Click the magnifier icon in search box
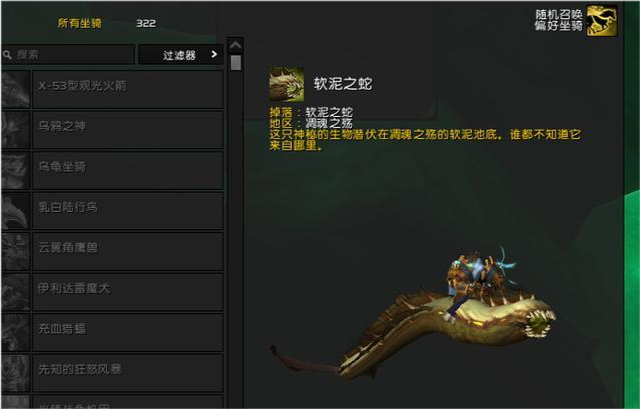640x409 pixels. point(7,54)
